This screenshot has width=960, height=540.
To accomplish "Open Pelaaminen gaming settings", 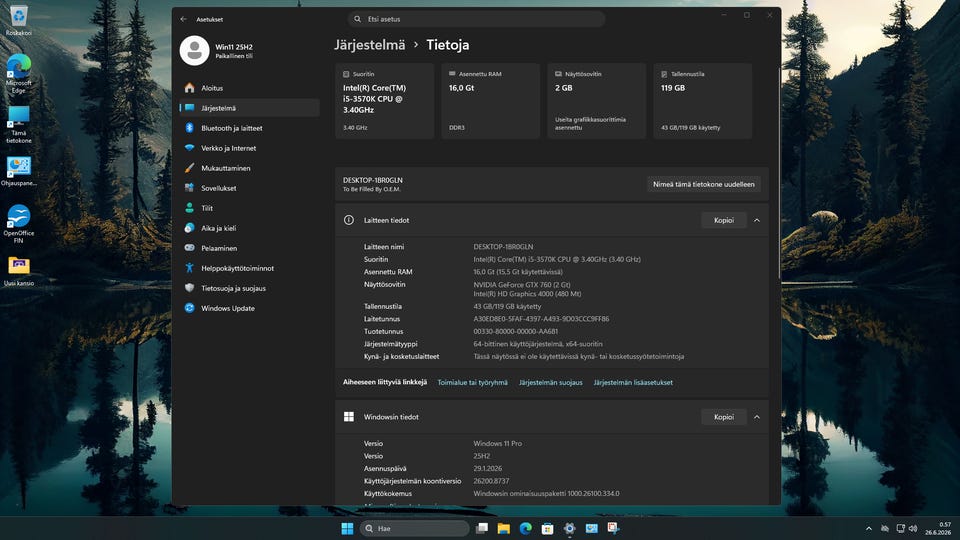I will tap(249, 248).
